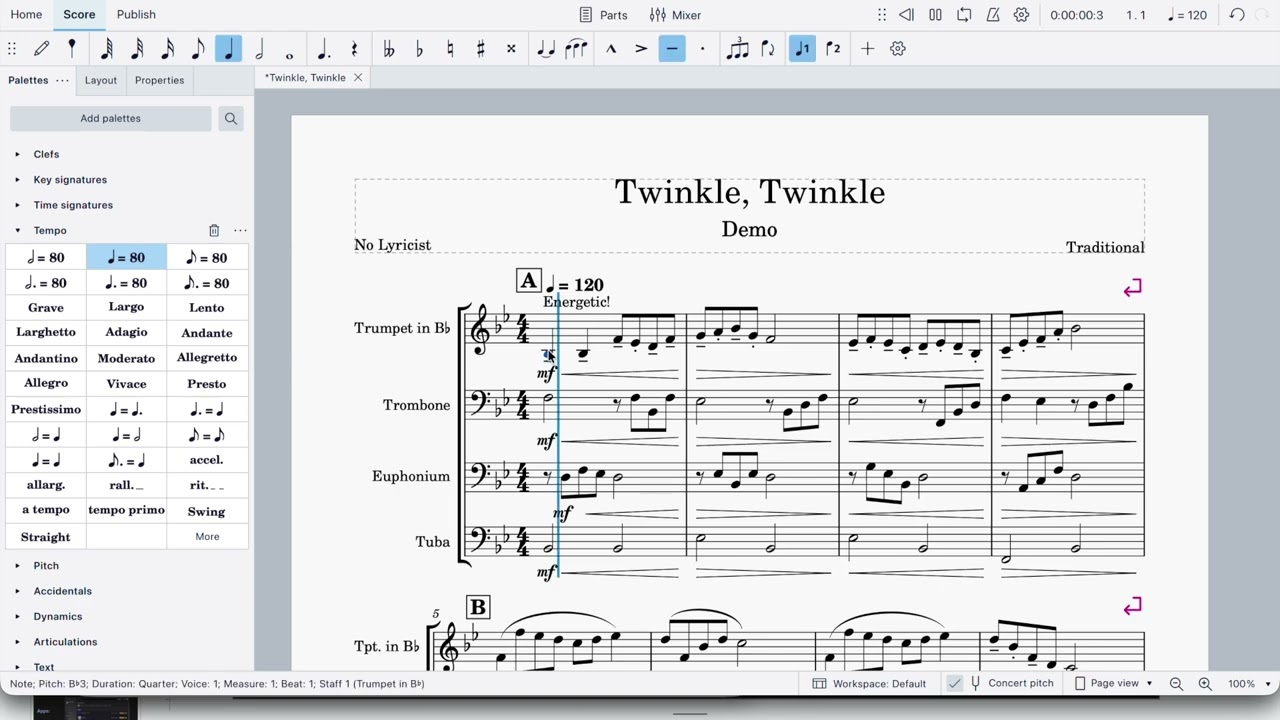The height and width of the screenshot is (720, 1280).
Task: Add a tie to the note
Action: 545,48
